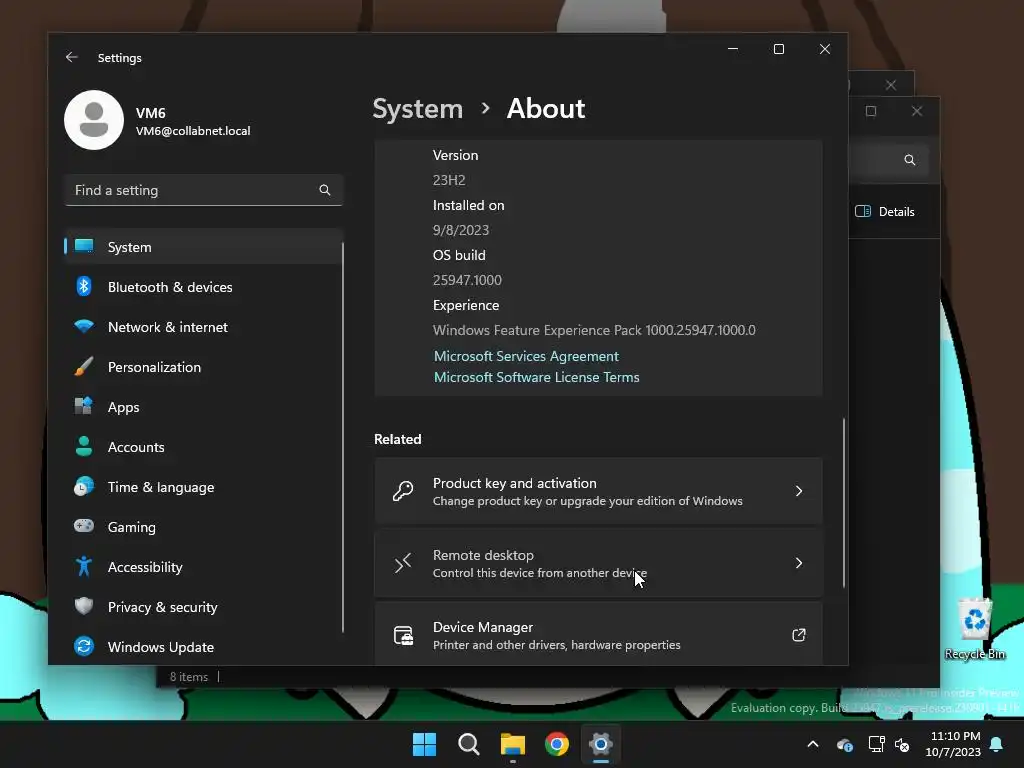Image resolution: width=1024 pixels, height=768 pixels.
Task: Click the search magnifier in Find a setting
Action: tap(325, 190)
